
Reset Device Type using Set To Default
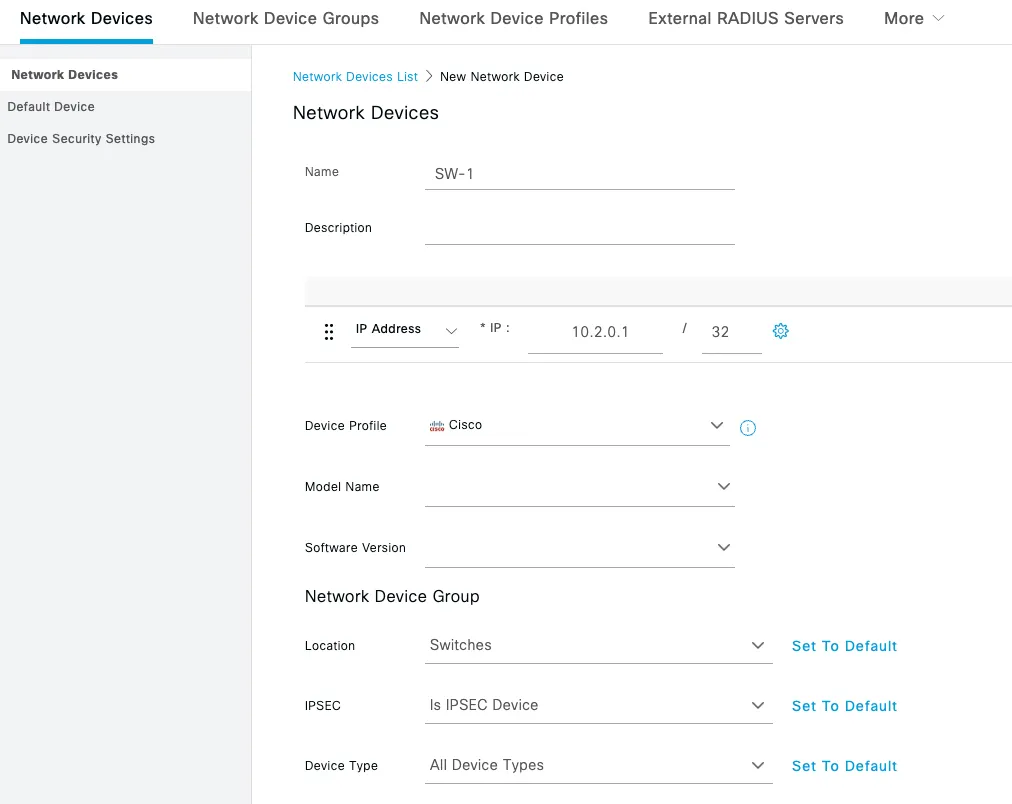[843, 766]
